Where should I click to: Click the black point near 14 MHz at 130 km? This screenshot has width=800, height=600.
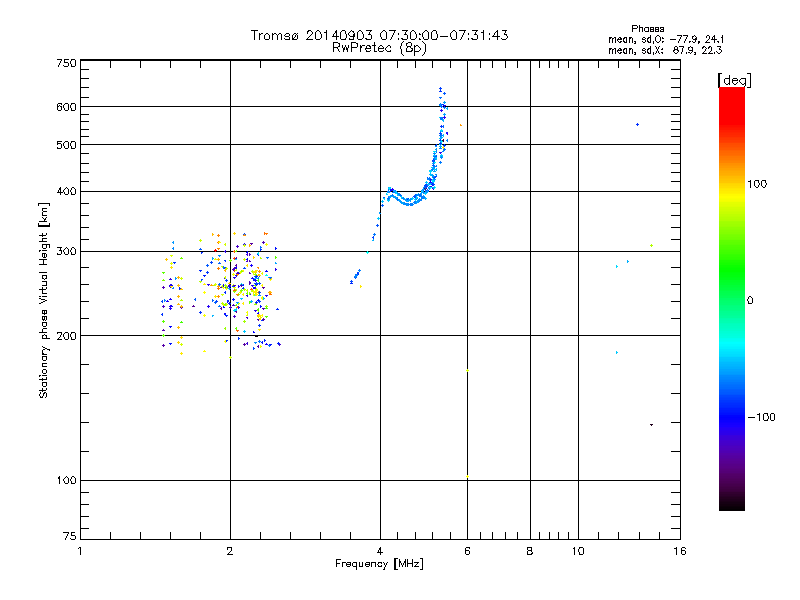(x=652, y=424)
